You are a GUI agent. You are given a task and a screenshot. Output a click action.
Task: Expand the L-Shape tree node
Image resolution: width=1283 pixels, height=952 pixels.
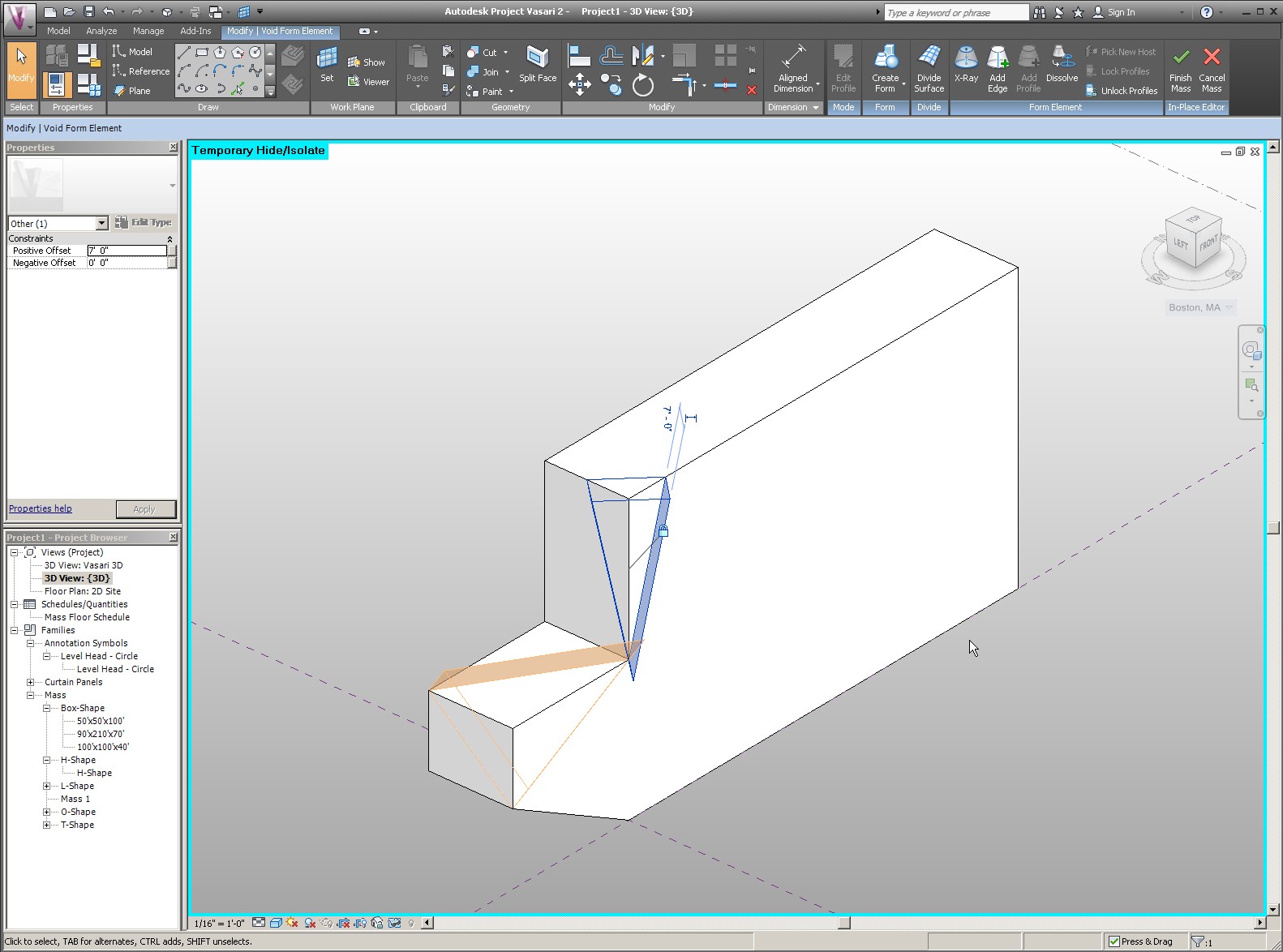(47, 786)
